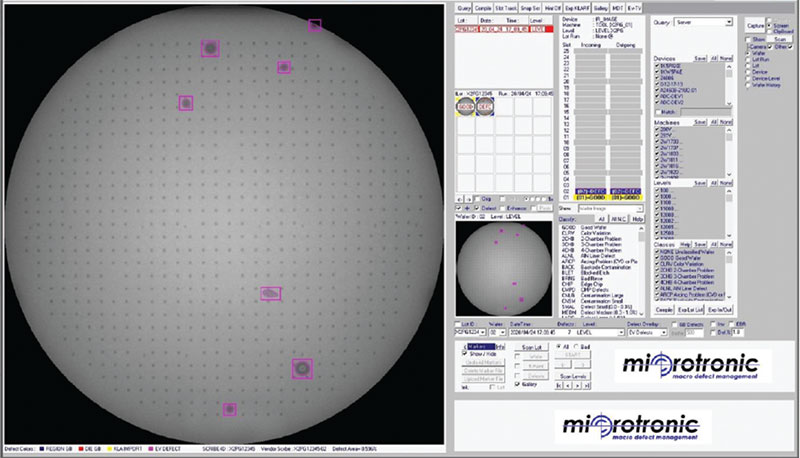Click the Scan Lot button

pyautogui.click(x=532, y=347)
